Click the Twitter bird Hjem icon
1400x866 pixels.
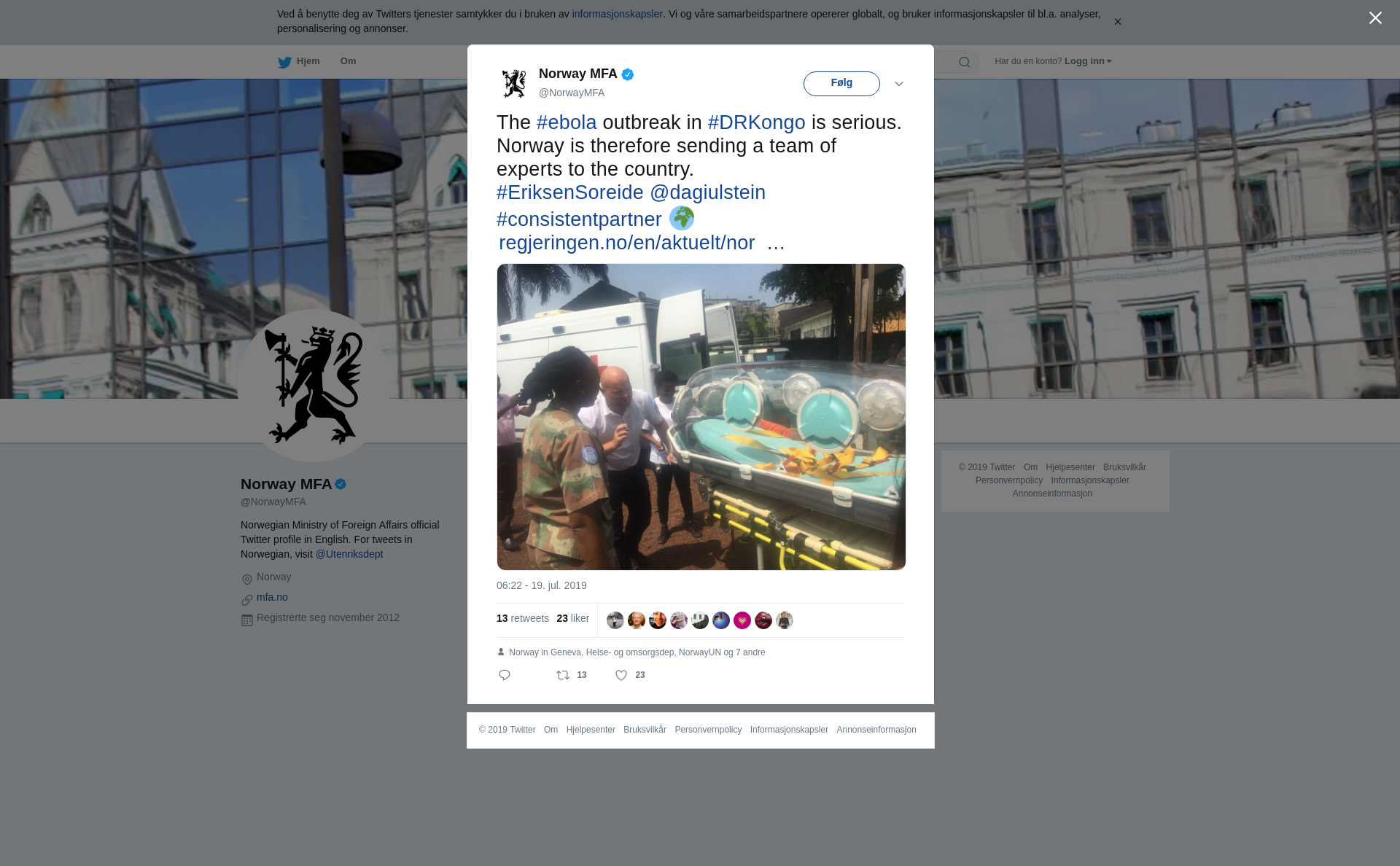point(284,62)
